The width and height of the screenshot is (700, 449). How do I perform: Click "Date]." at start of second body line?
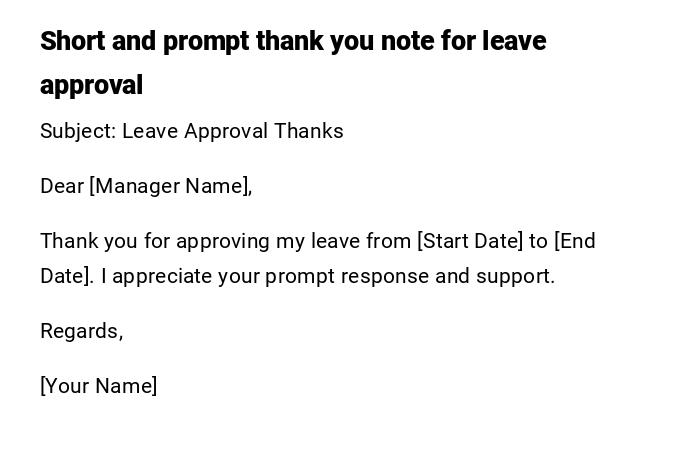(x=67, y=276)
